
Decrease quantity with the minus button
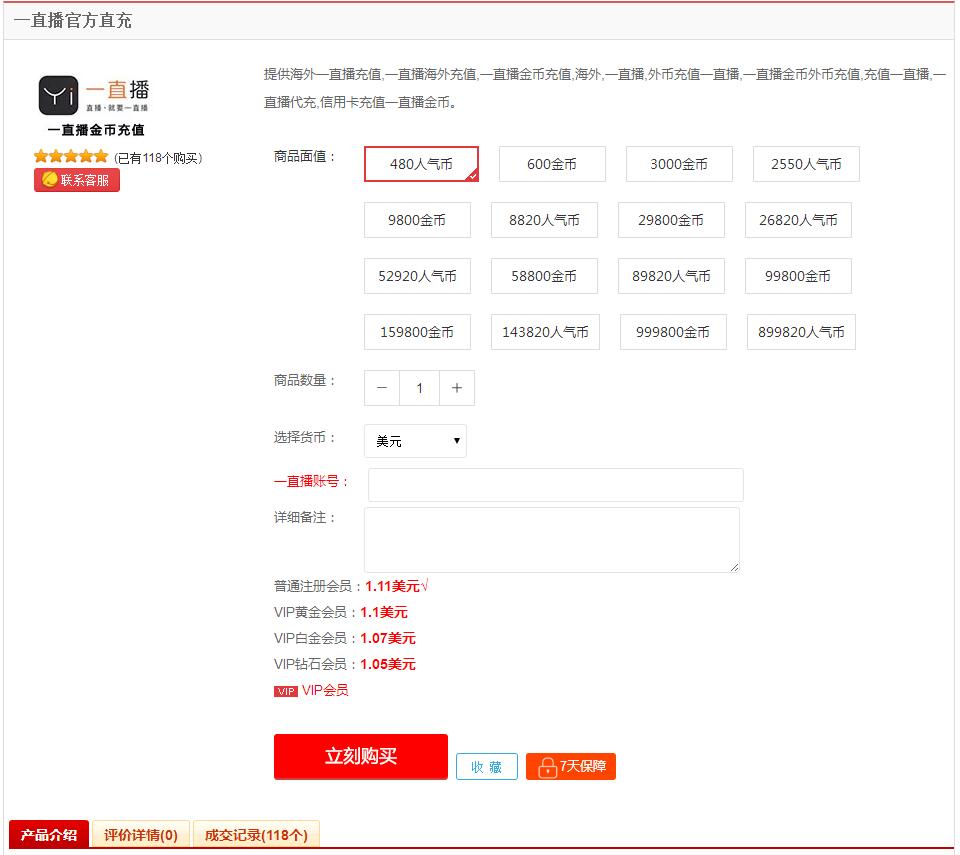(382, 388)
